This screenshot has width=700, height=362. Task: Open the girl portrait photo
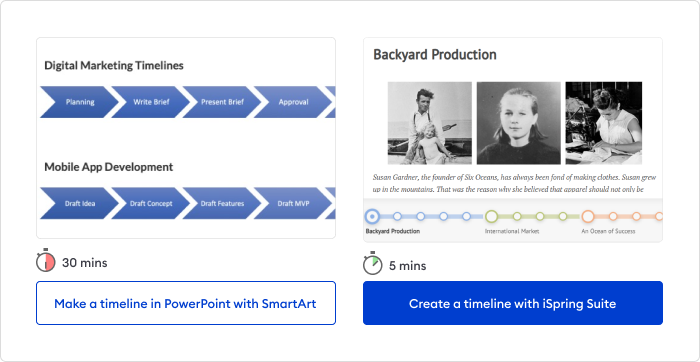(x=519, y=123)
